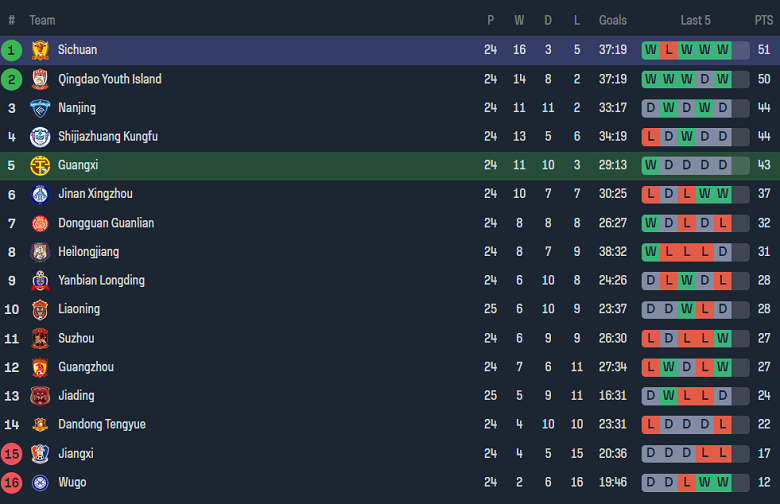Click Jiangxi's latest loss result box
780x504 pixels.
tap(723, 453)
